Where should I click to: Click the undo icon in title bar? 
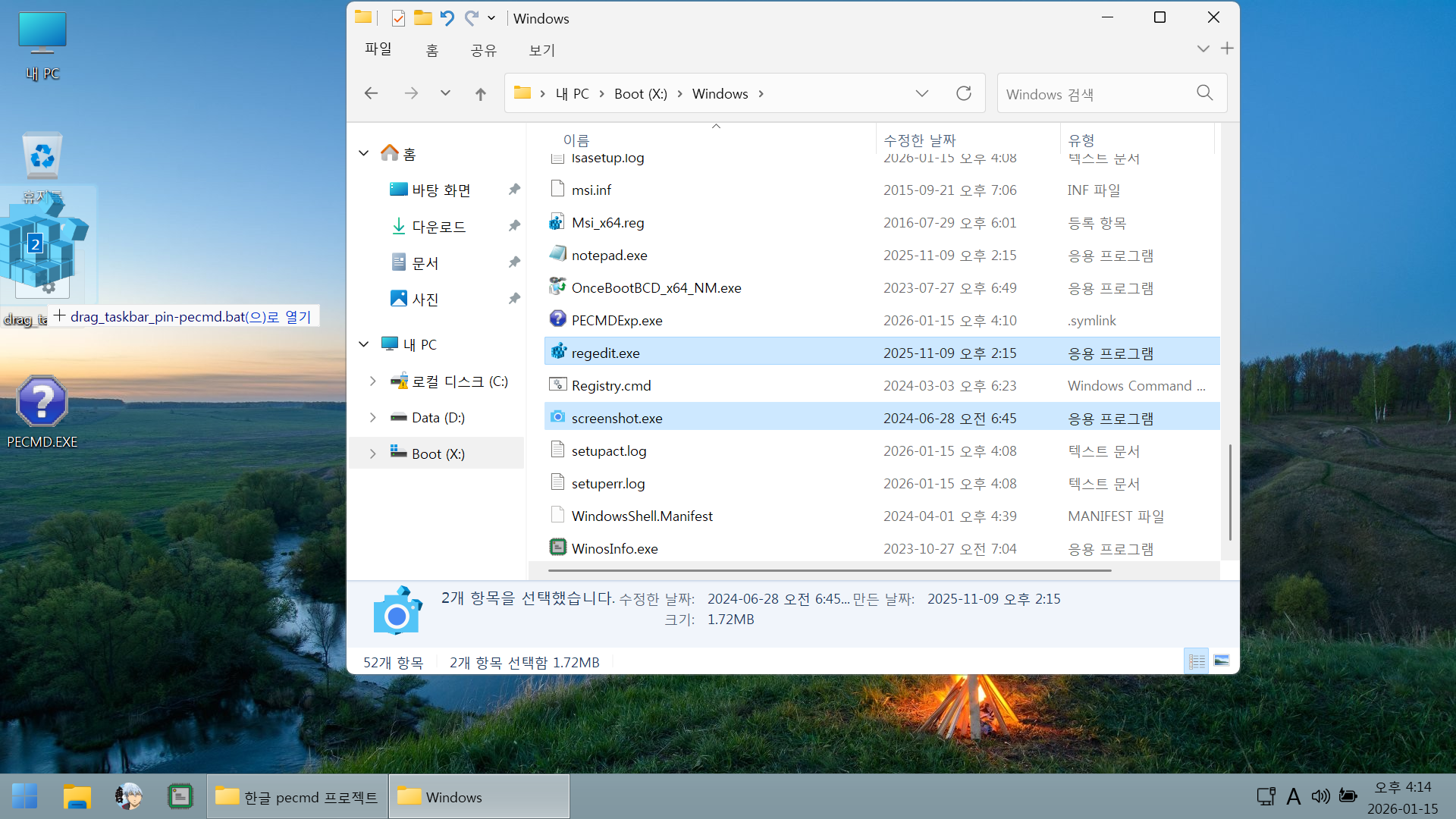pos(447,18)
